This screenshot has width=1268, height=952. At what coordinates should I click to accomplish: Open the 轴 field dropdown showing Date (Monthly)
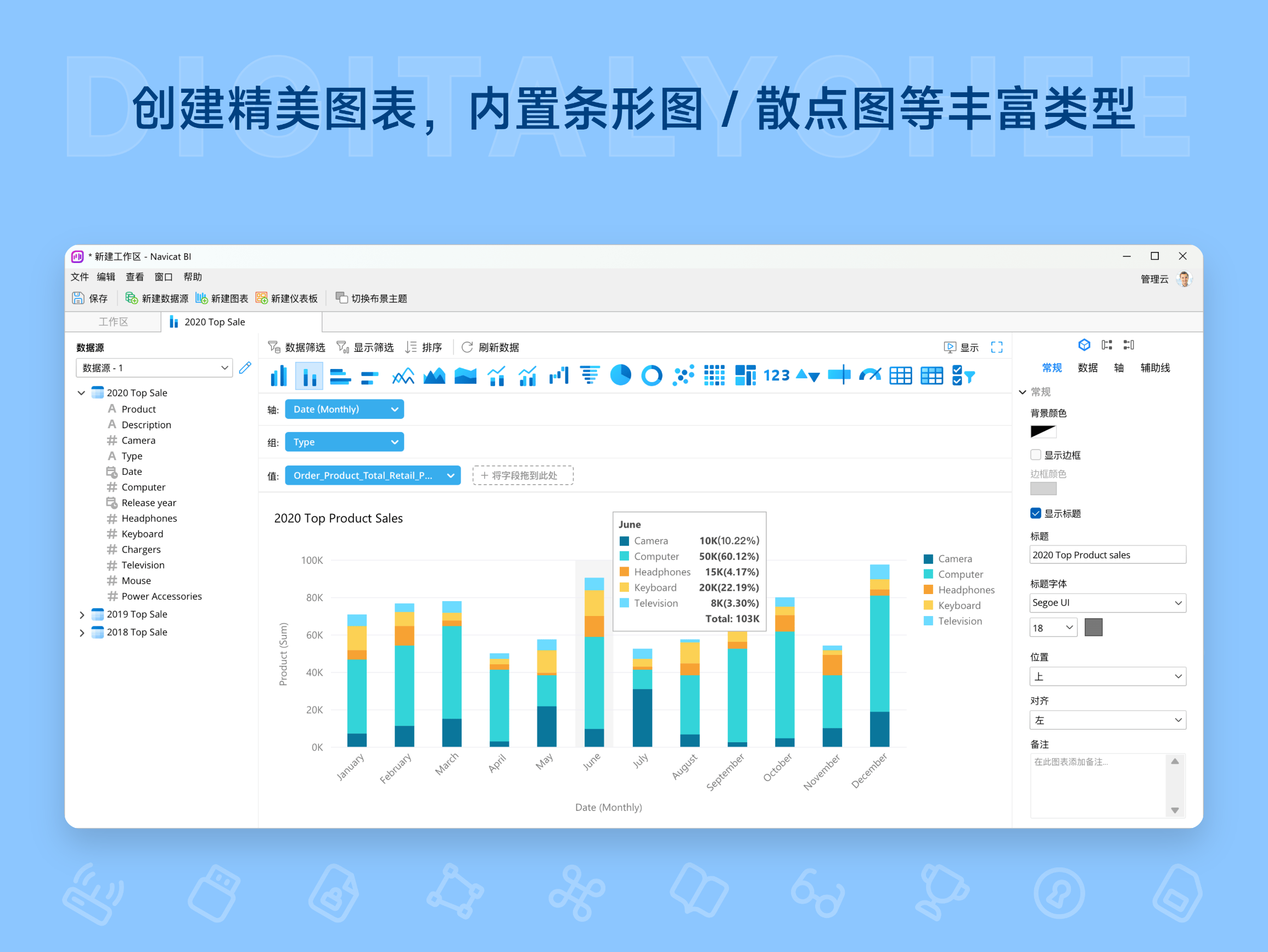[x=344, y=409]
